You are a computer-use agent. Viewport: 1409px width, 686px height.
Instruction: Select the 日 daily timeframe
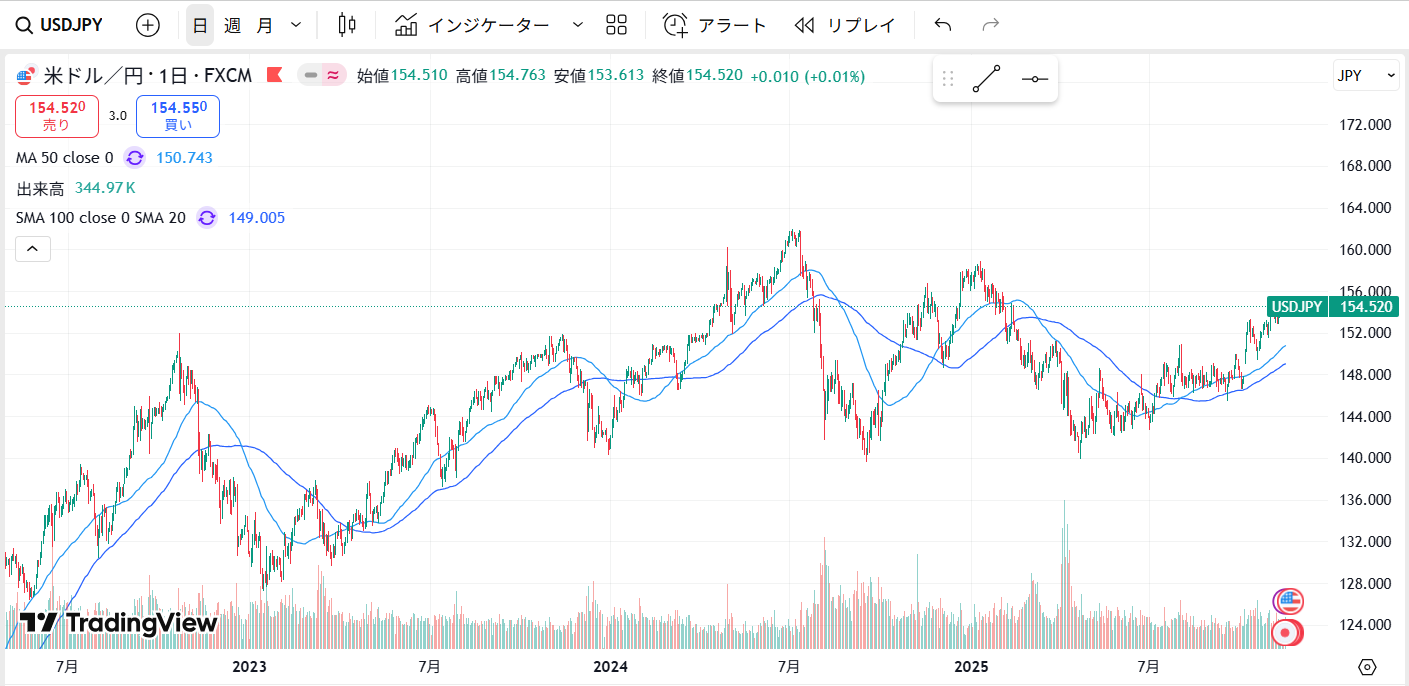click(200, 25)
